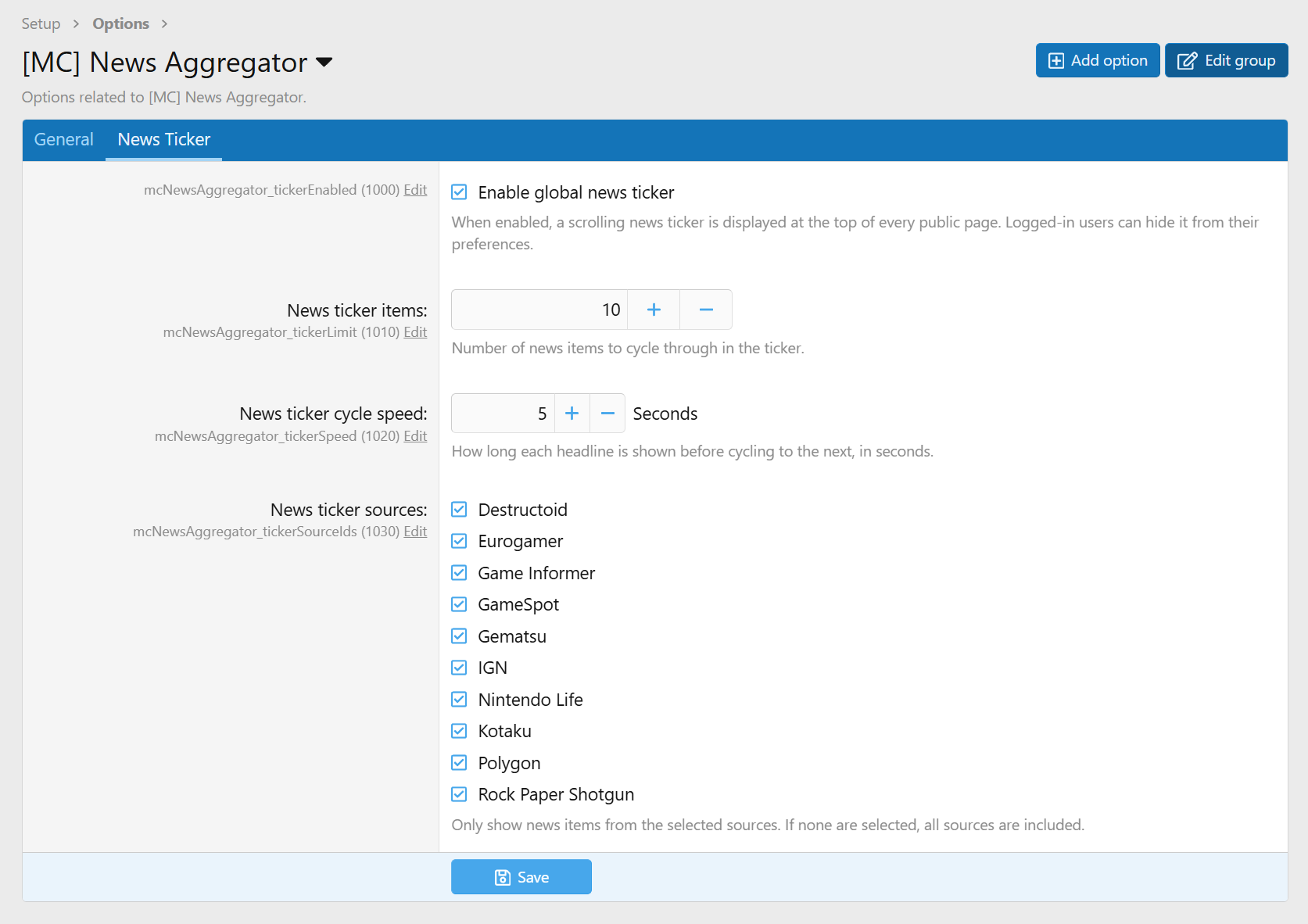1308x924 pixels.
Task: Deselect IGN as a ticker source
Action: point(460,668)
